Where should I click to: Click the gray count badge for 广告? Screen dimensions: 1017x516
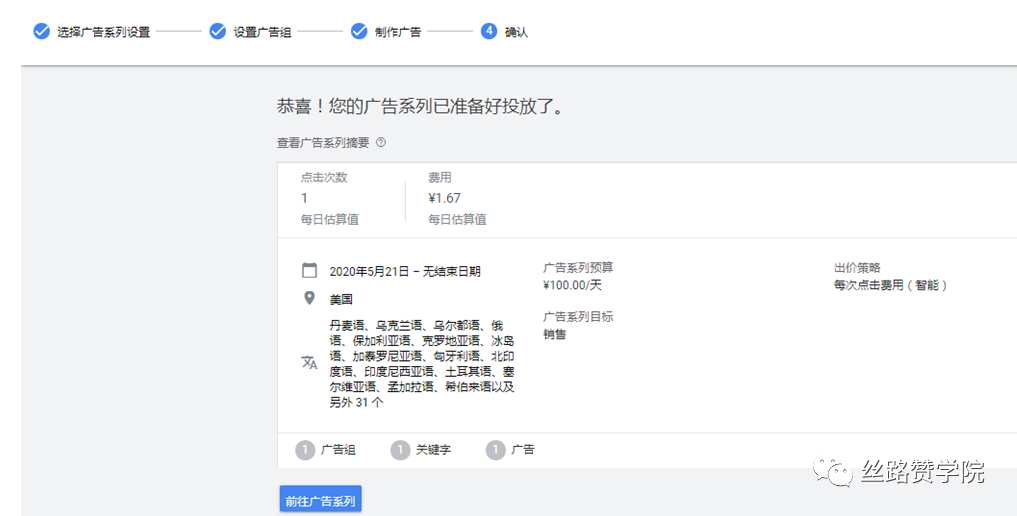pyautogui.click(x=496, y=450)
